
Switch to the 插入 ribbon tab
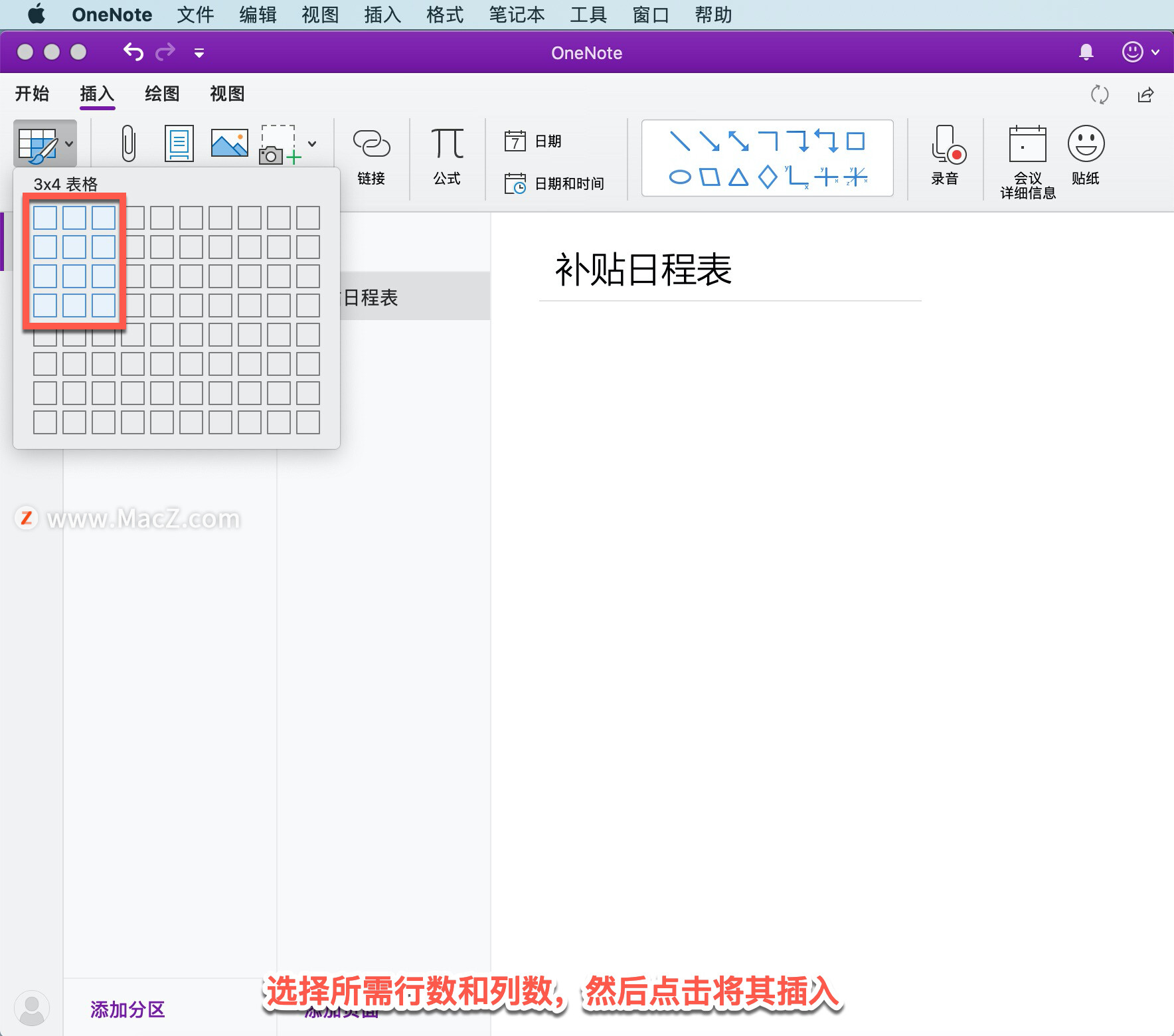[x=97, y=94]
